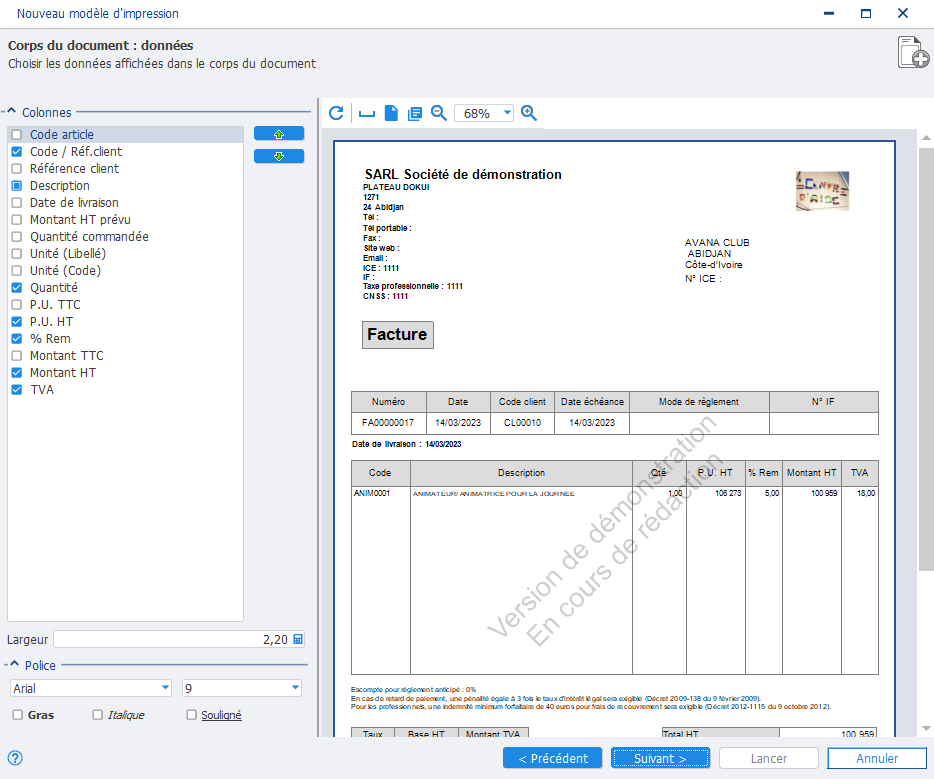Enable the Date de livraison column

[17, 202]
